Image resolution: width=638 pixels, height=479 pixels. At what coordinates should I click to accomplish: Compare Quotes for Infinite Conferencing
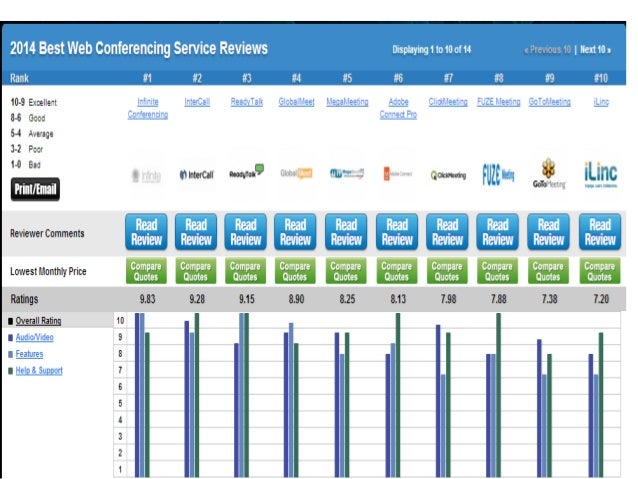tap(146, 271)
